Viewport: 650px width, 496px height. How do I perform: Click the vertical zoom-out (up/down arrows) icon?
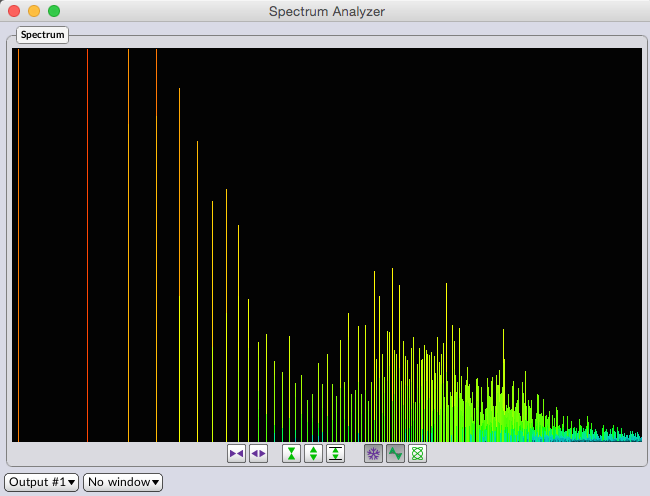[313, 454]
